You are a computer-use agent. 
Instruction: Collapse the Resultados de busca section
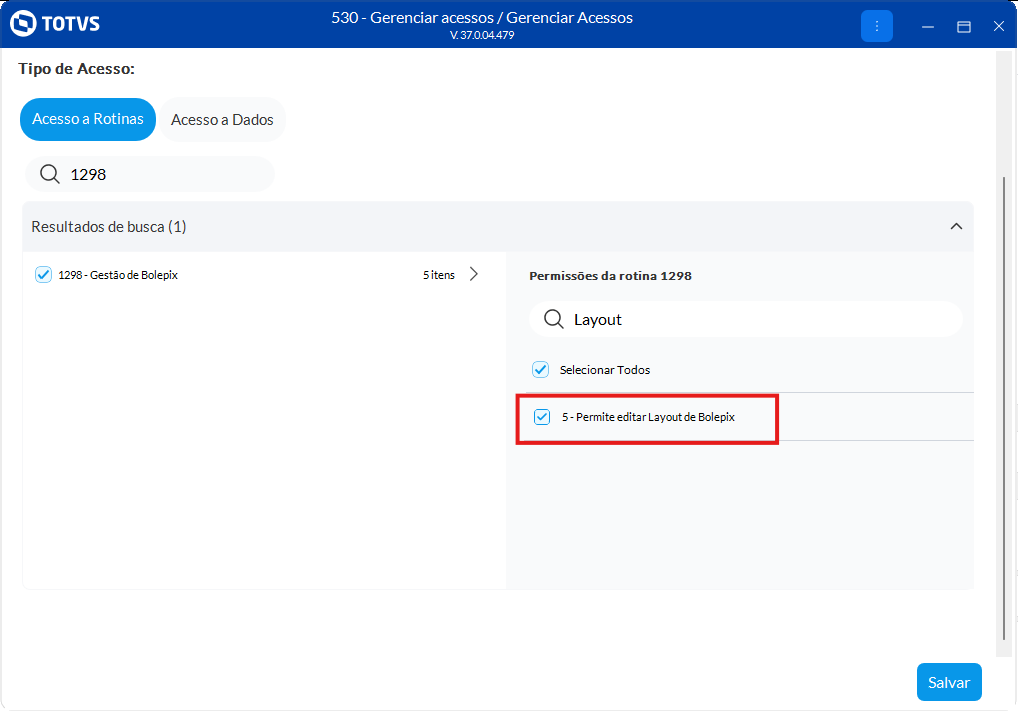[956, 227]
